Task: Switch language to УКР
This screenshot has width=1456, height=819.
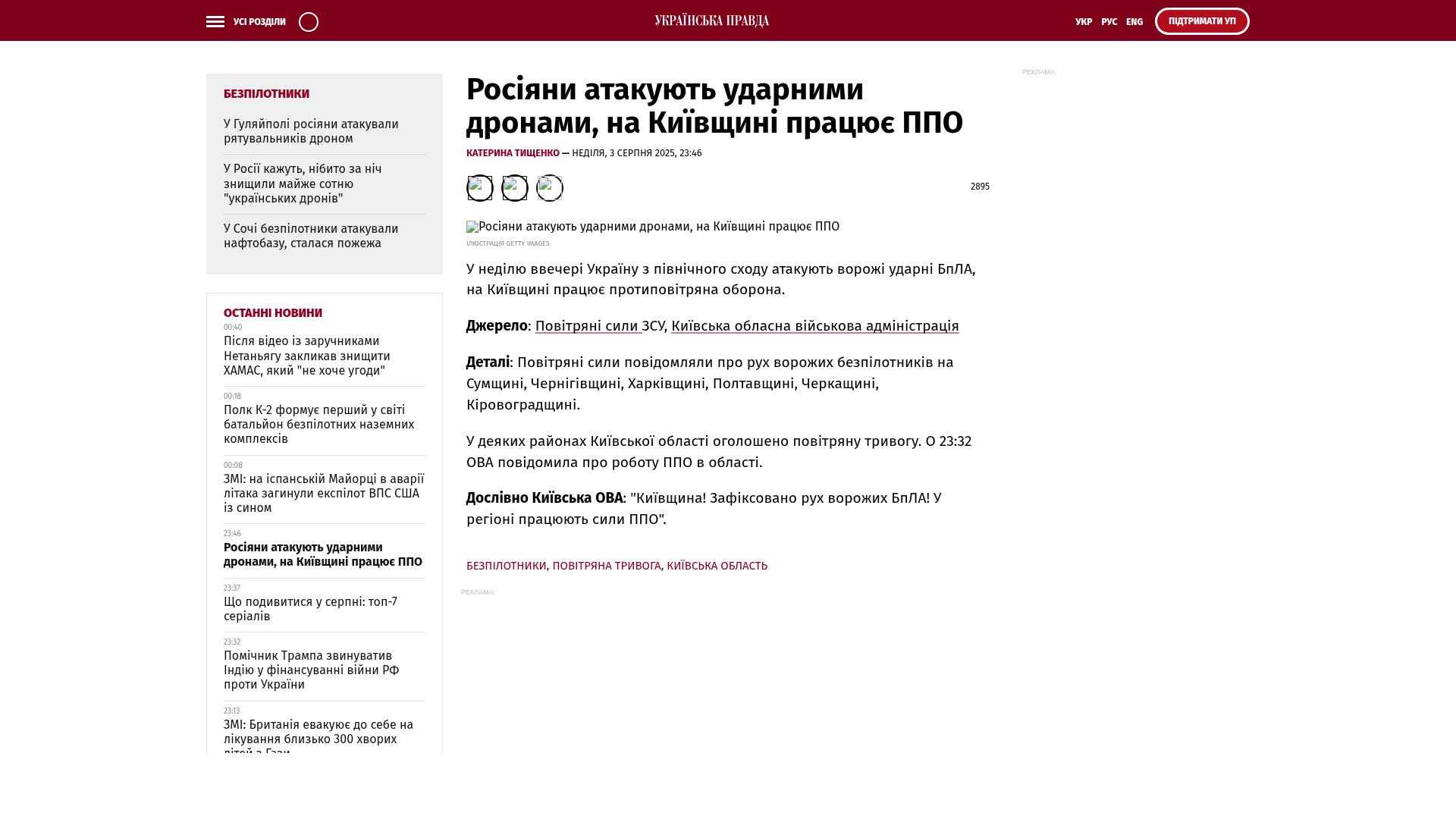Action: click(1084, 22)
